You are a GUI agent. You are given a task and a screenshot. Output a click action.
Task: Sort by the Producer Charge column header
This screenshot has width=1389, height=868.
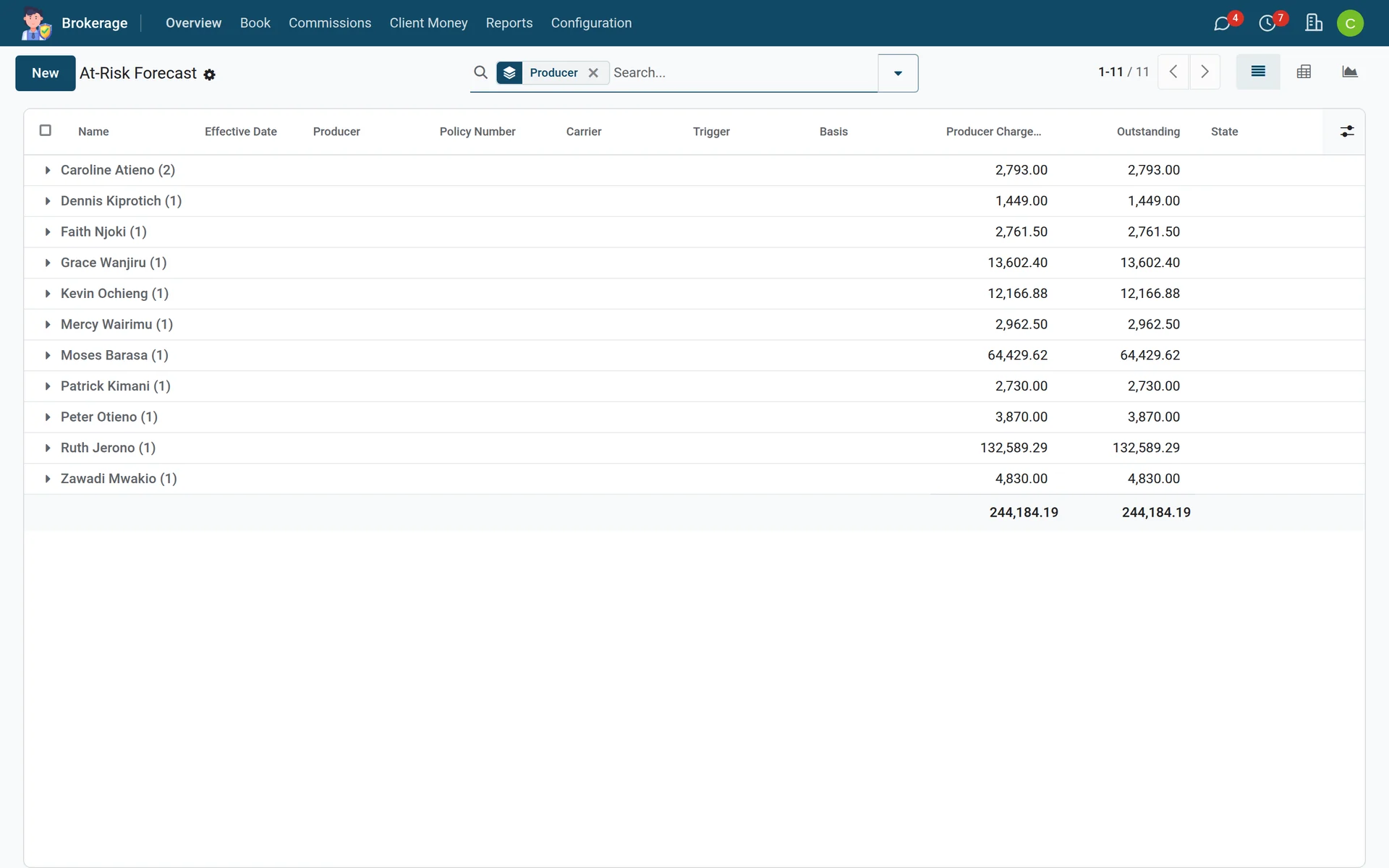[993, 132]
